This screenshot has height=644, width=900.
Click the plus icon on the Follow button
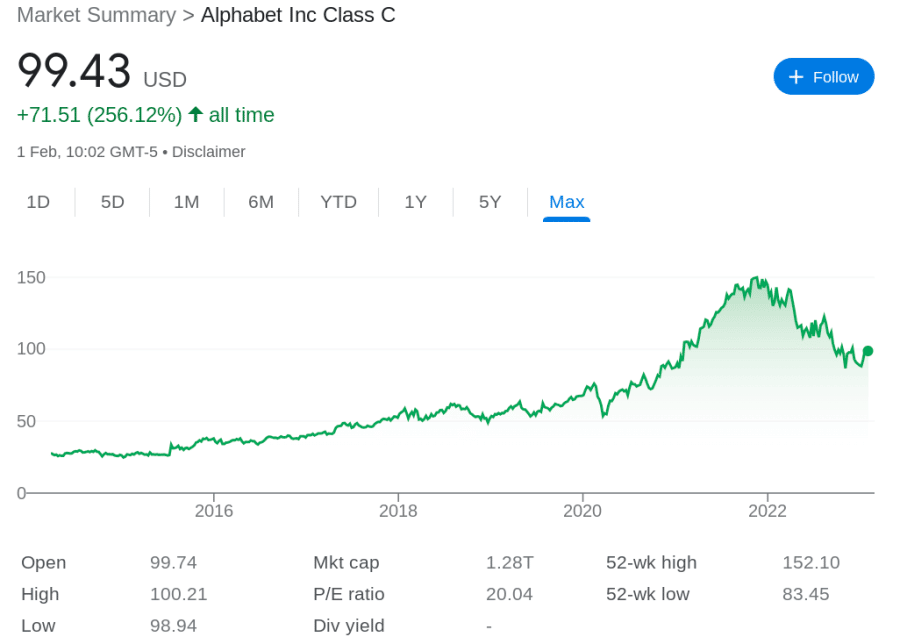pyautogui.click(x=796, y=76)
